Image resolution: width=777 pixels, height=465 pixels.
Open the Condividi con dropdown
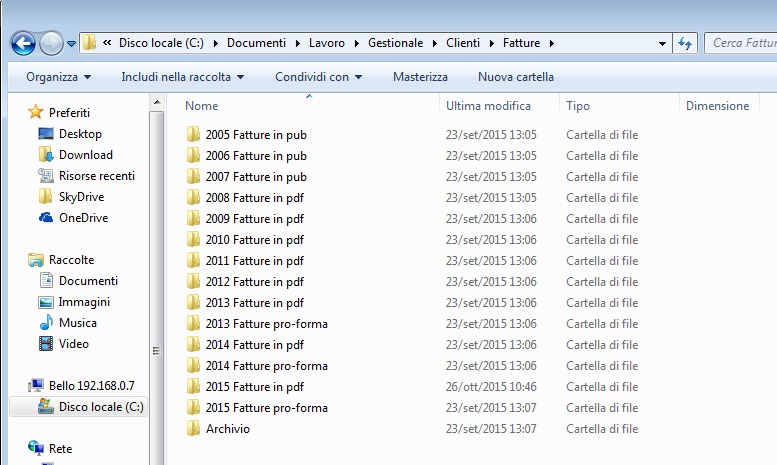tap(318, 77)
